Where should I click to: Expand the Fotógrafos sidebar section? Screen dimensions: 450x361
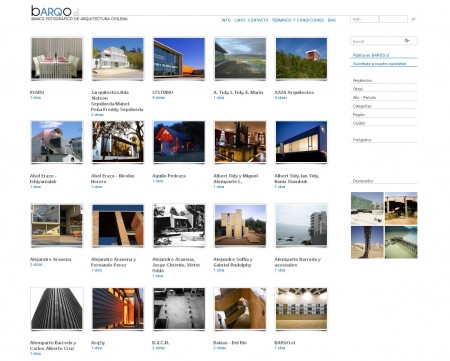pos(362,140)
